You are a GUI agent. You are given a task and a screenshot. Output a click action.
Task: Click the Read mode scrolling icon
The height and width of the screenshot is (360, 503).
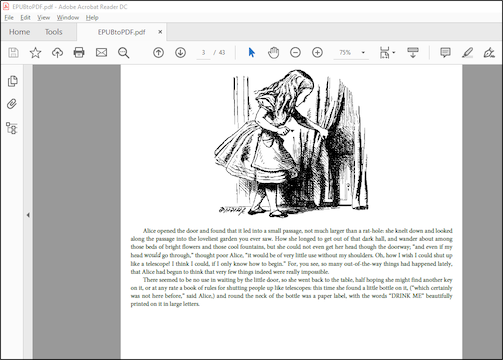[413, 53]
